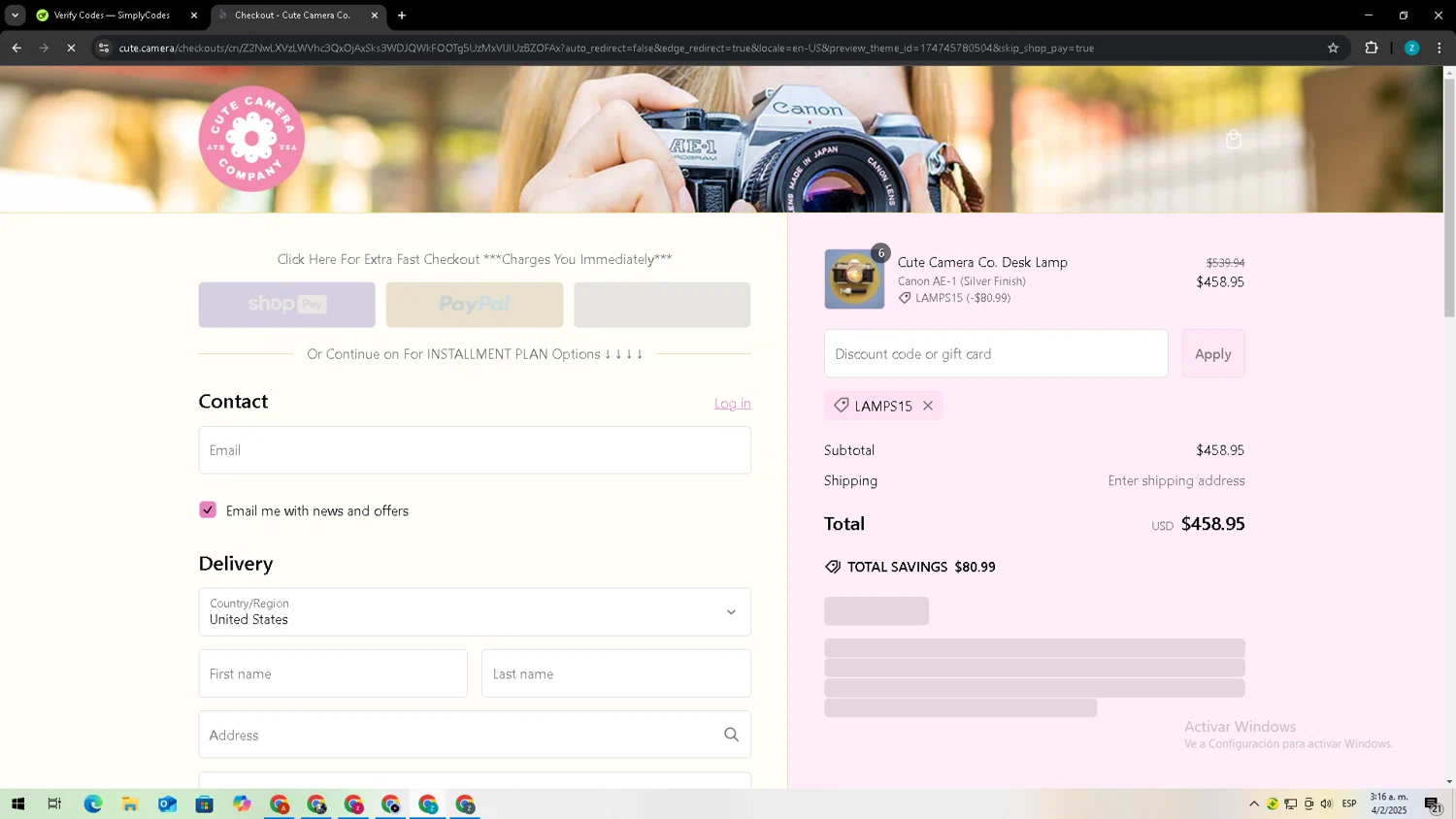Image resolution: width=1456 pixels, height=819 pixels.
Task: Open the Chrome three-dot menu
Action: [x=1439, y=48]
